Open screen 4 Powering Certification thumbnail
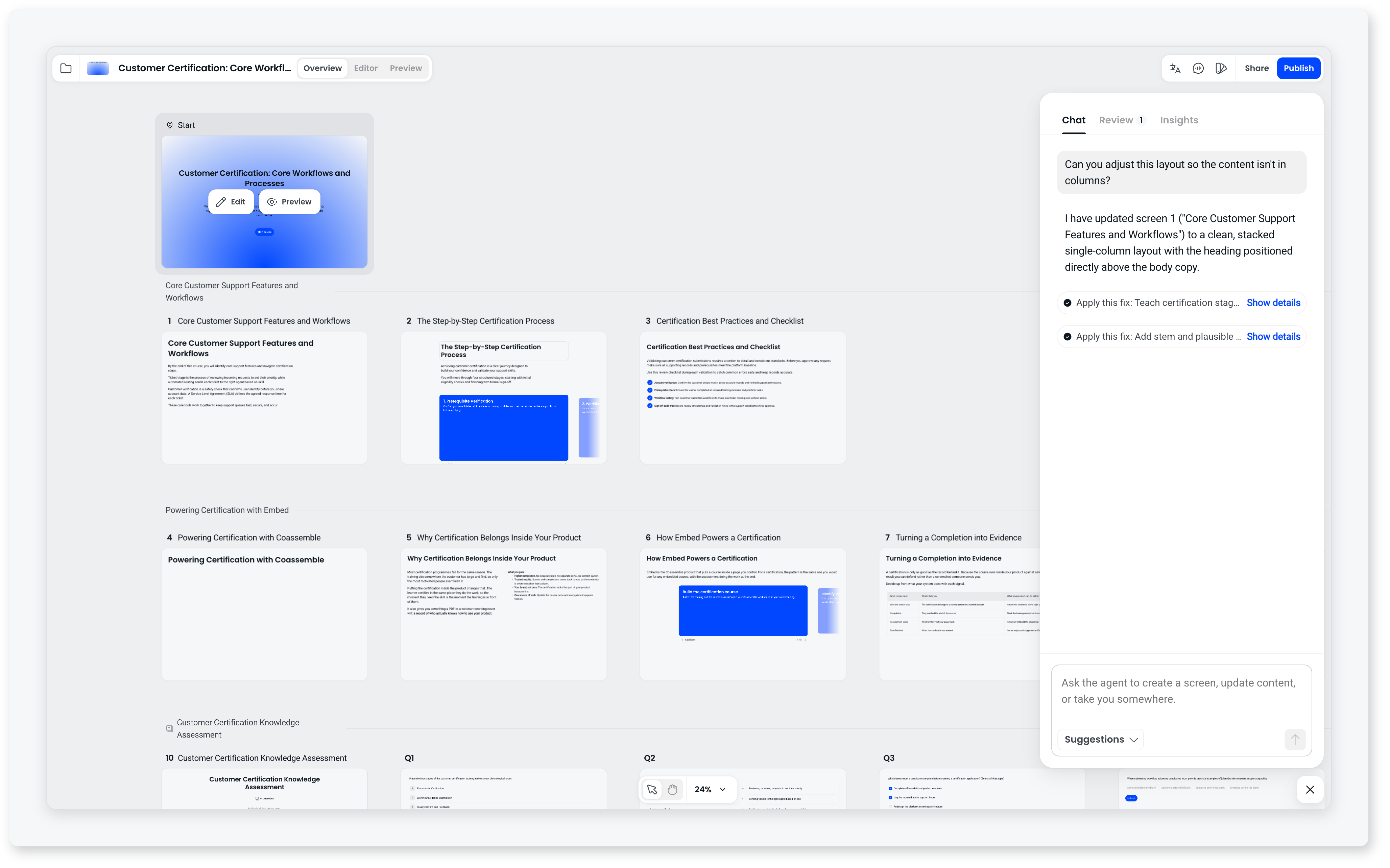The height and width of the screenshot is (868, 1390). tap(264, 614)
